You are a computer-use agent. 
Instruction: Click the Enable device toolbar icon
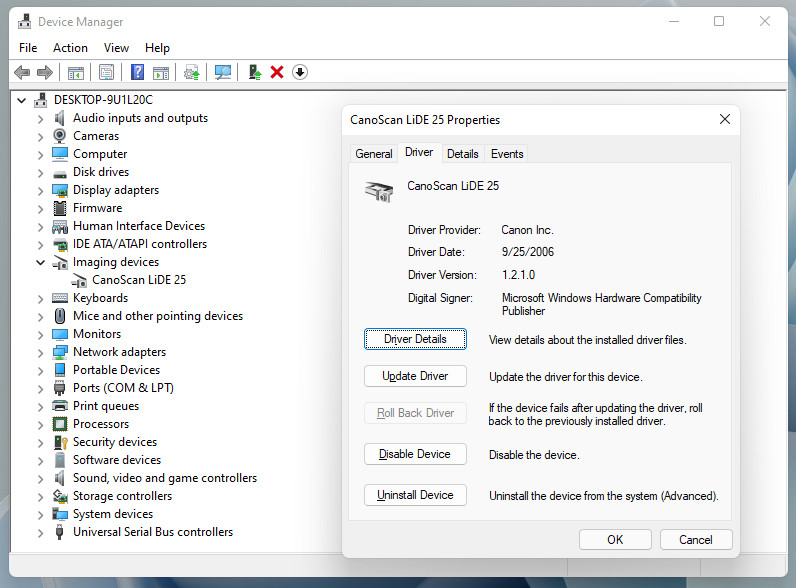click(255, 72)
